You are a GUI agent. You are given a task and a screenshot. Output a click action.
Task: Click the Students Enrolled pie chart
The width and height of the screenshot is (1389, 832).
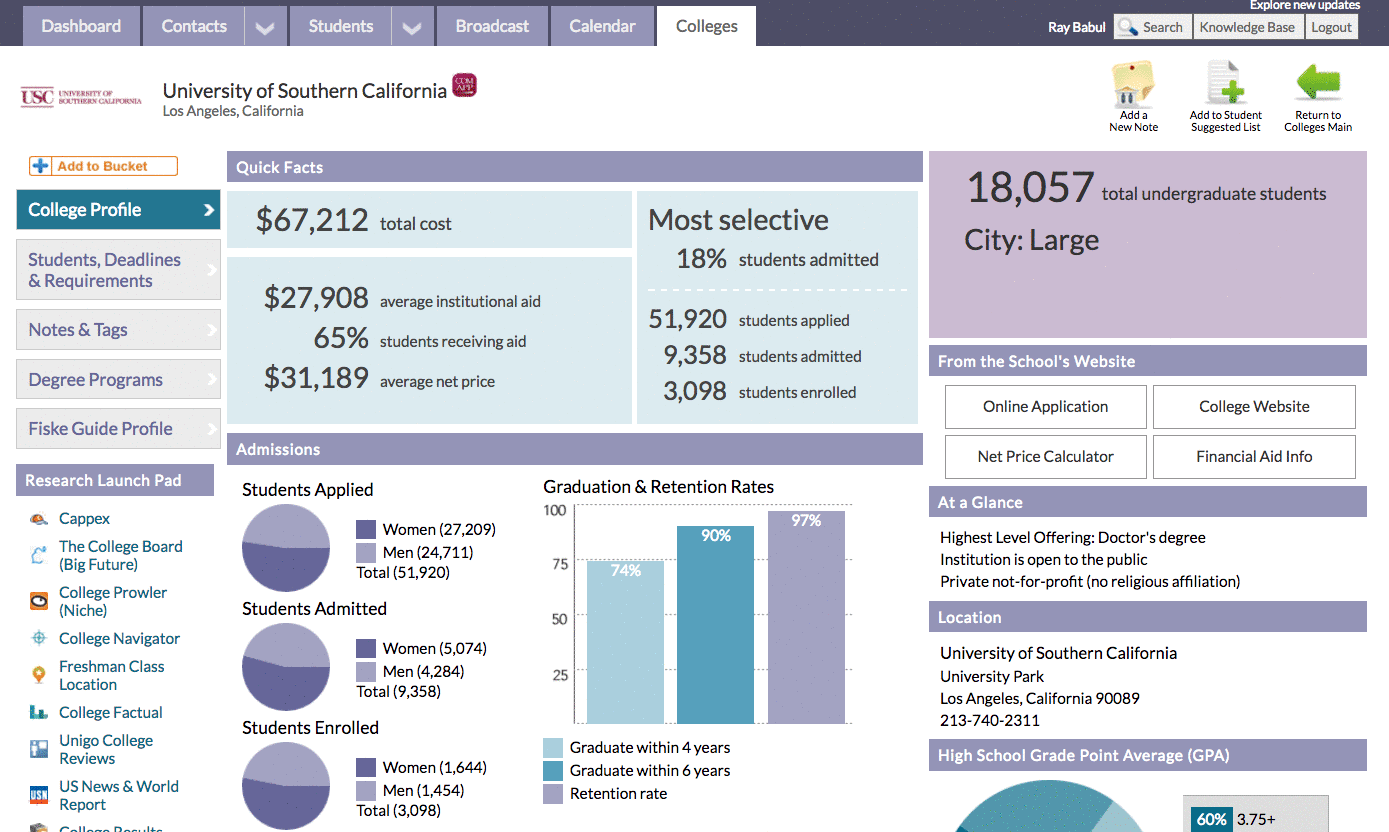coord(286,786)
